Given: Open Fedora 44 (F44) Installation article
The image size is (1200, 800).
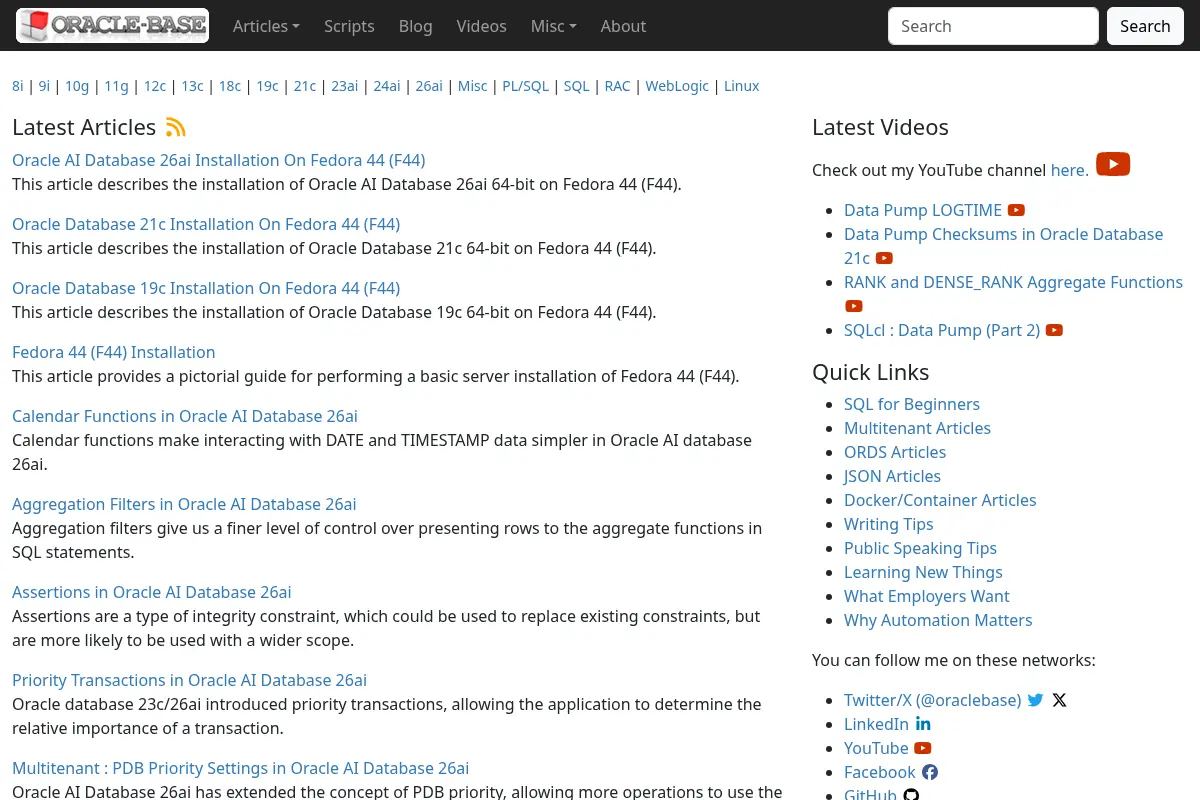Looking at the screenshot, I should (114, 352).
